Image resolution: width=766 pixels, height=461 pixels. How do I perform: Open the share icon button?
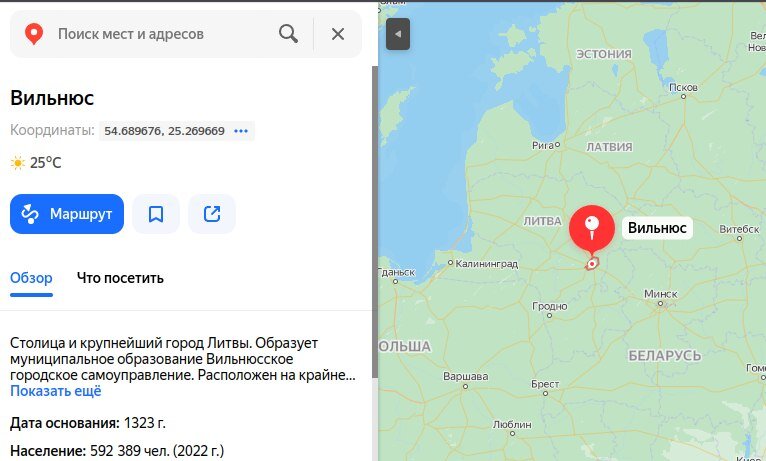pyautogui.click(x=212, y=214)
